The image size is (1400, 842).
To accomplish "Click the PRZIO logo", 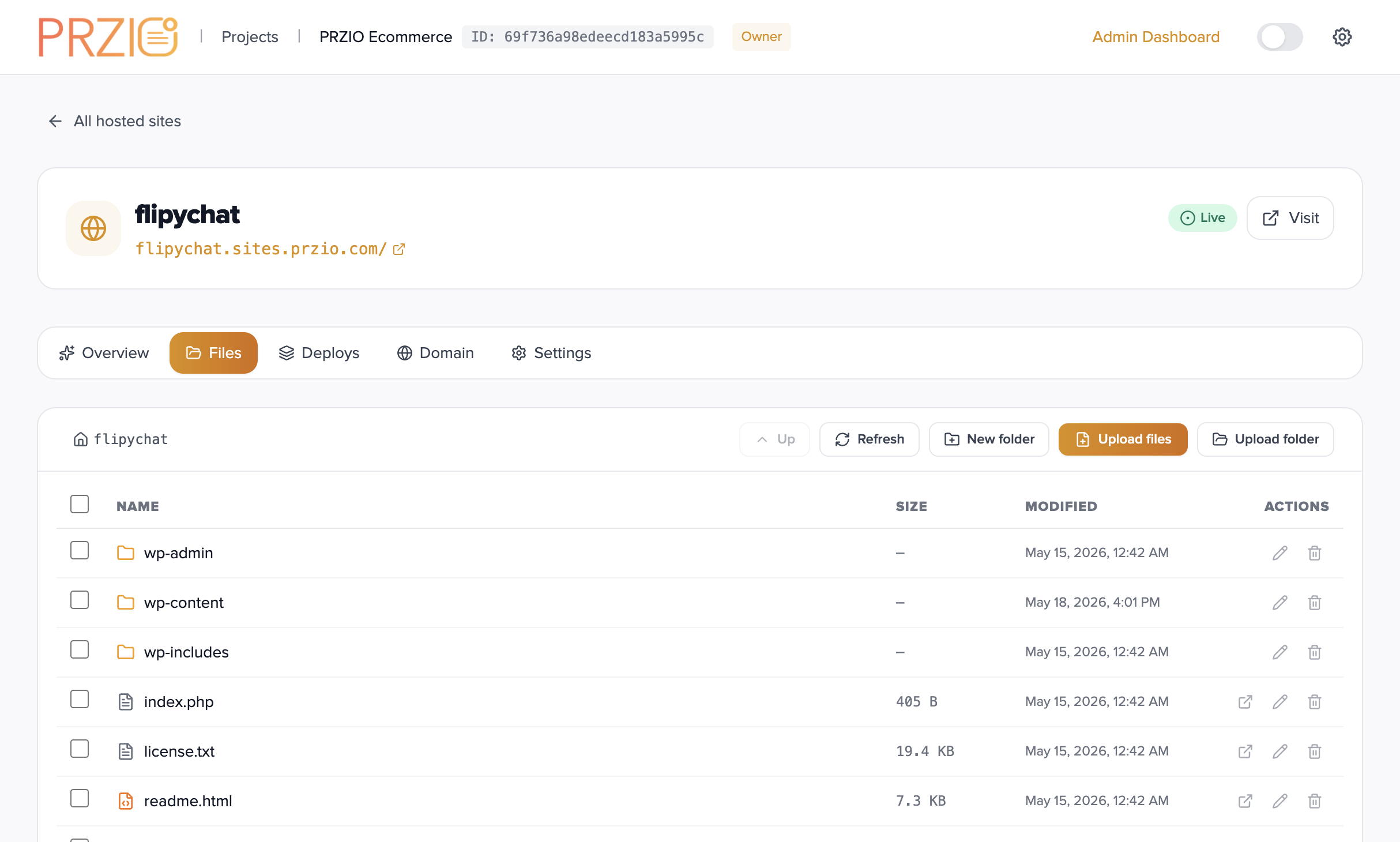I will coord(108,37).
